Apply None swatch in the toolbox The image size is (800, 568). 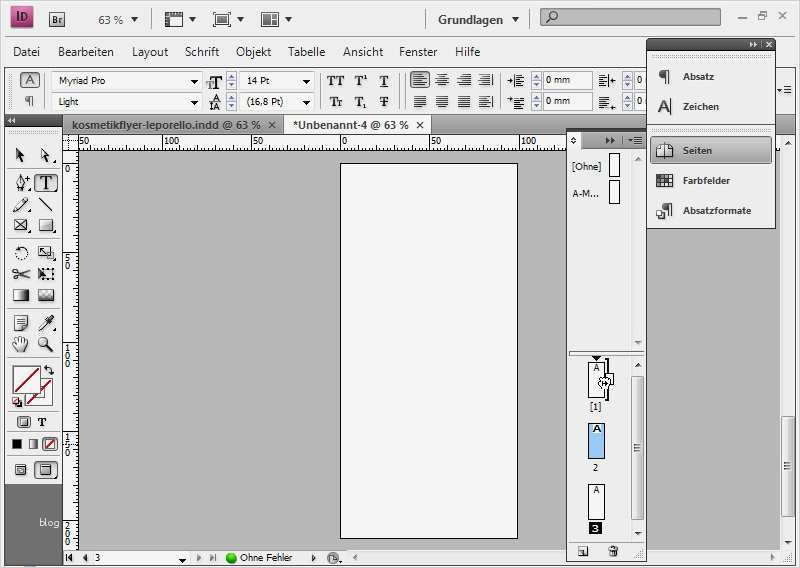50,444
